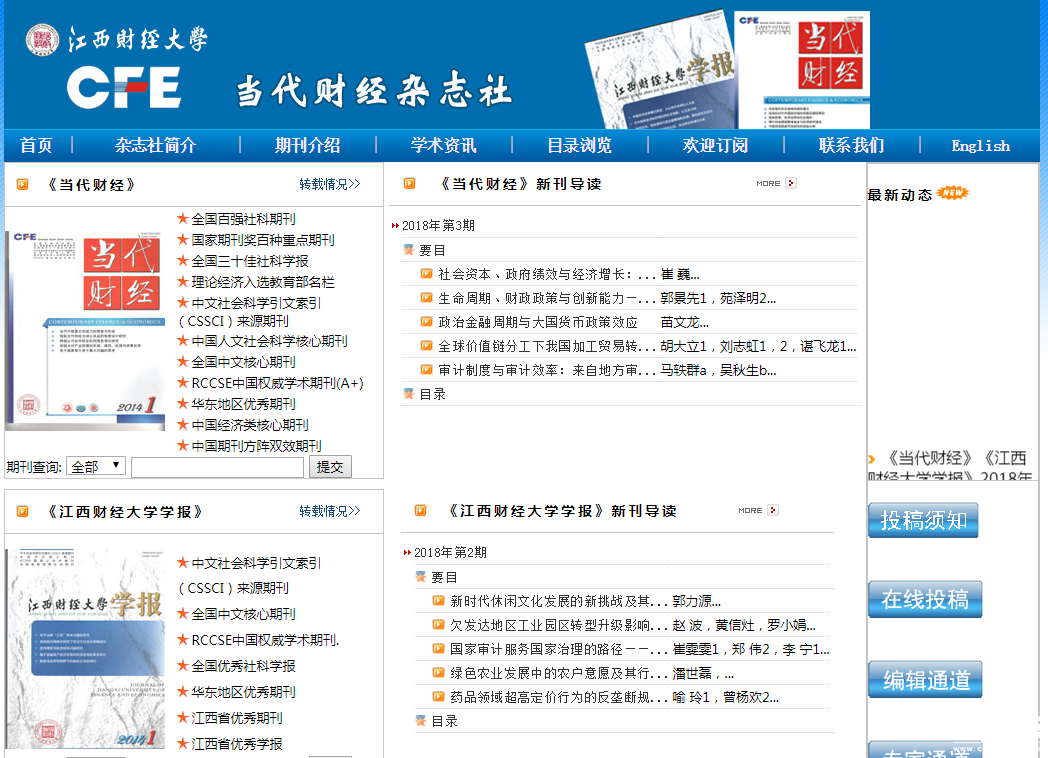
Task: Click the 要目 icon under 2018年第2期
Action: click(420, 577)
